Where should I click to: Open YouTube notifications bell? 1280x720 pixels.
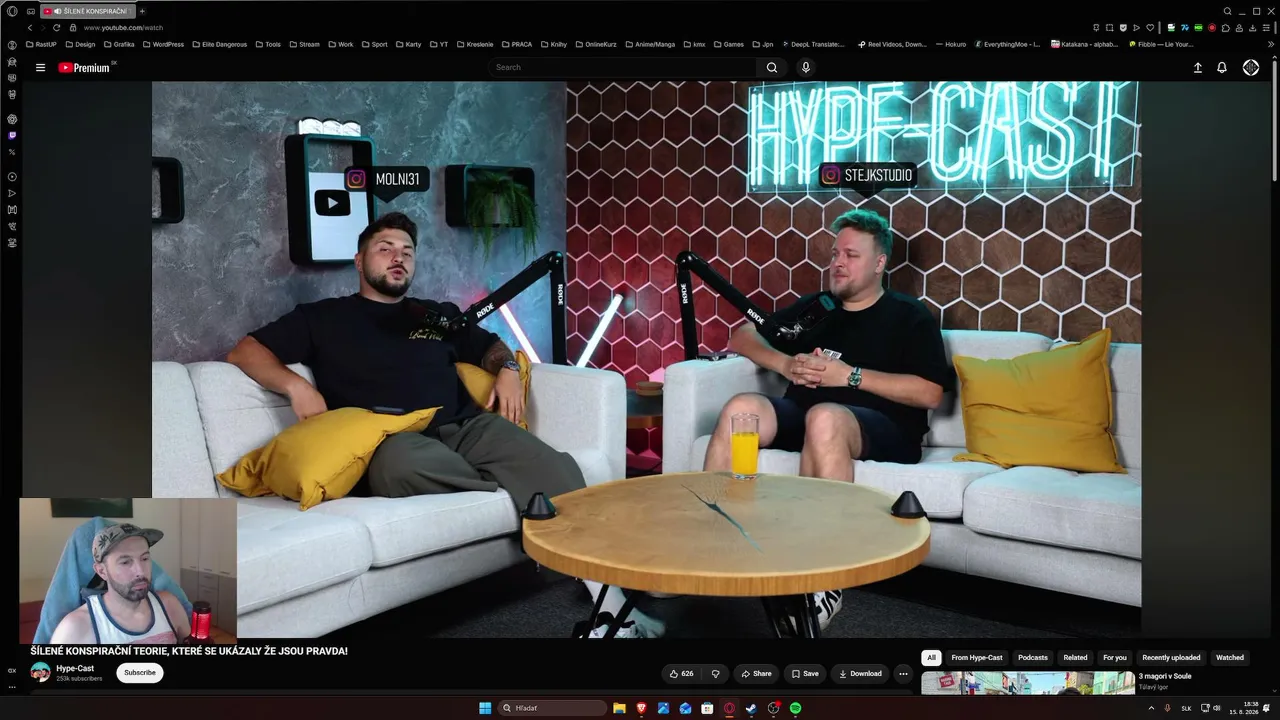[x=1222, y=68]
